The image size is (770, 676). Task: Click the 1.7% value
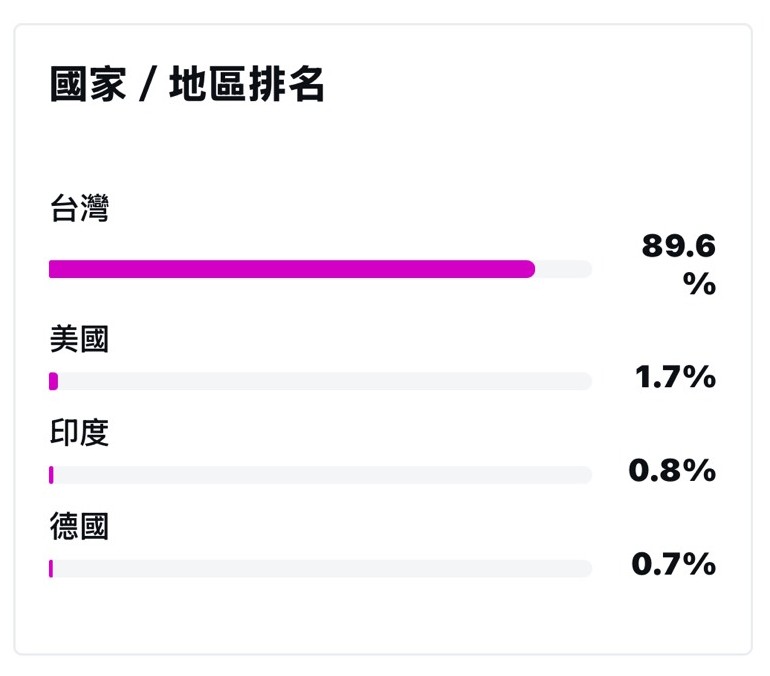click(x=676, y=377)
